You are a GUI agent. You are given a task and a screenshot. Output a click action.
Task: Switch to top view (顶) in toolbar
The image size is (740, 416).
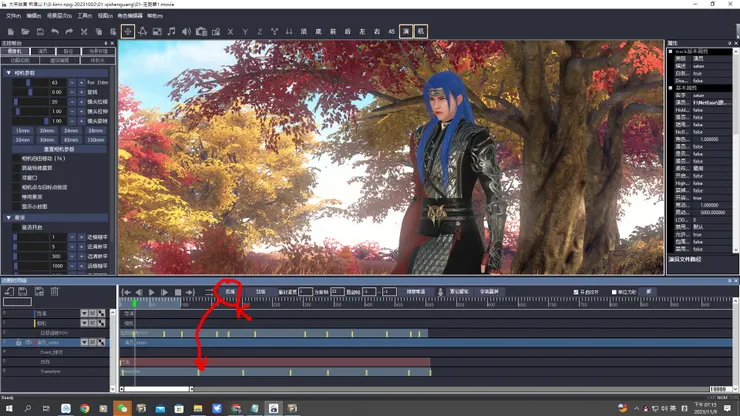303,32
